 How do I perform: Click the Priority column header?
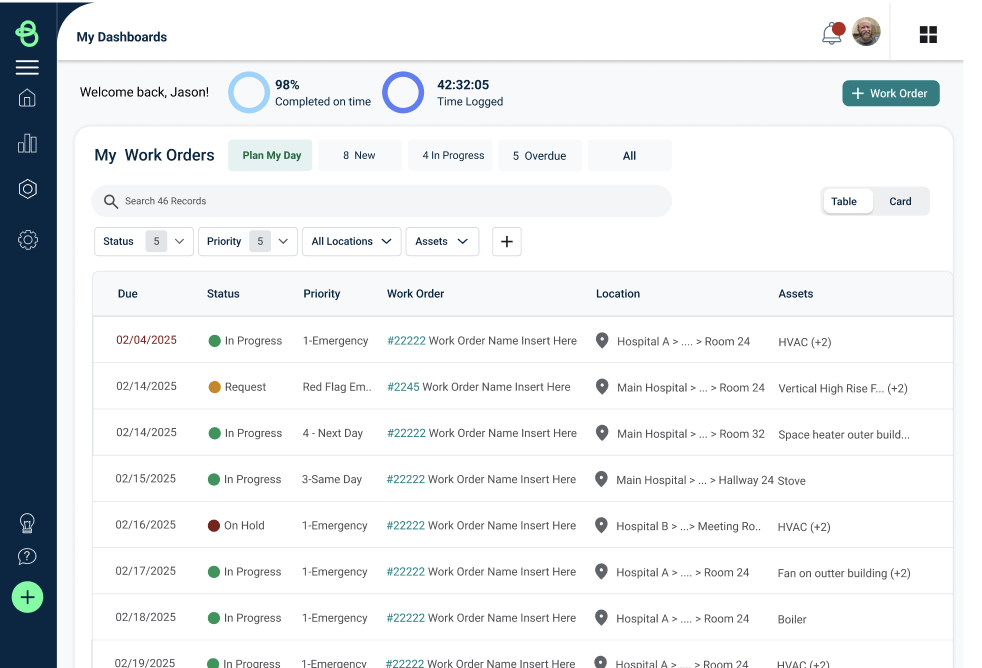[322, 294]
